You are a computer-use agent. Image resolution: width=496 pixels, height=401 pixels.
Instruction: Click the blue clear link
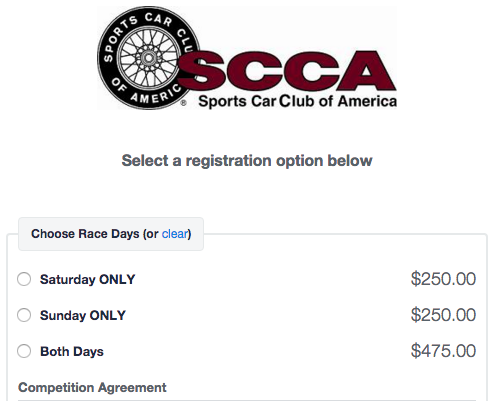tap(175, 234)
